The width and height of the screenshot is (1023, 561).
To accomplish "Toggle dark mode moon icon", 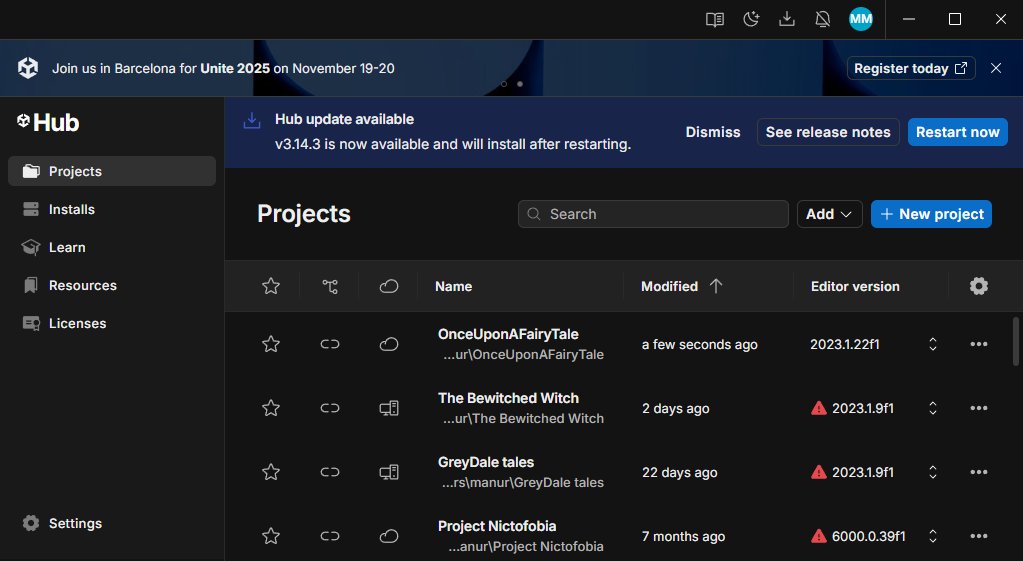I will (x=751, y=20).
